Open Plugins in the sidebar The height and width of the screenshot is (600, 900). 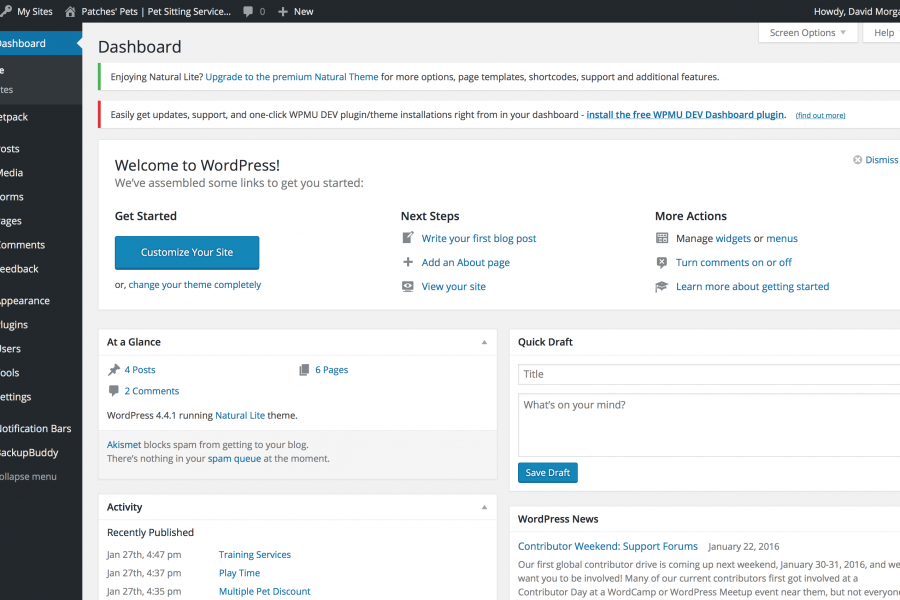tap(41, 324)
